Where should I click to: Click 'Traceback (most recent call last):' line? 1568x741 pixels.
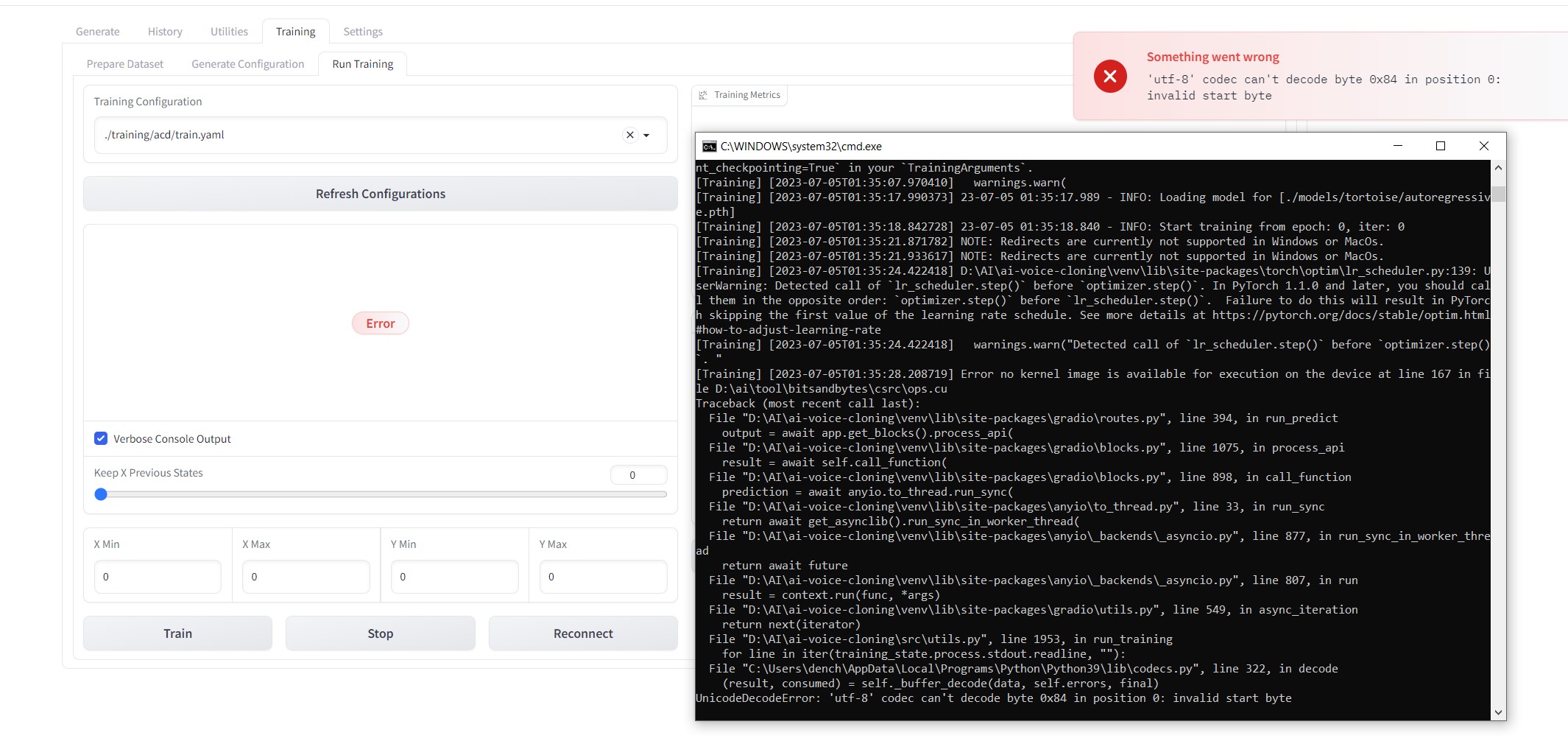point(808,404)
